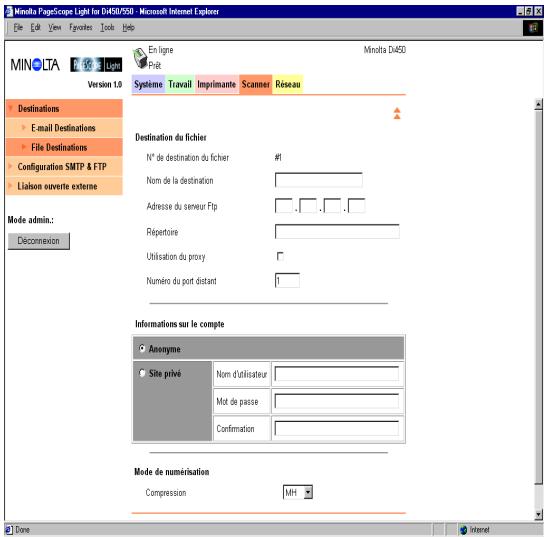
Task: Click the Répertoire input field
Action: pyautogui.click(x=337, y=231)
